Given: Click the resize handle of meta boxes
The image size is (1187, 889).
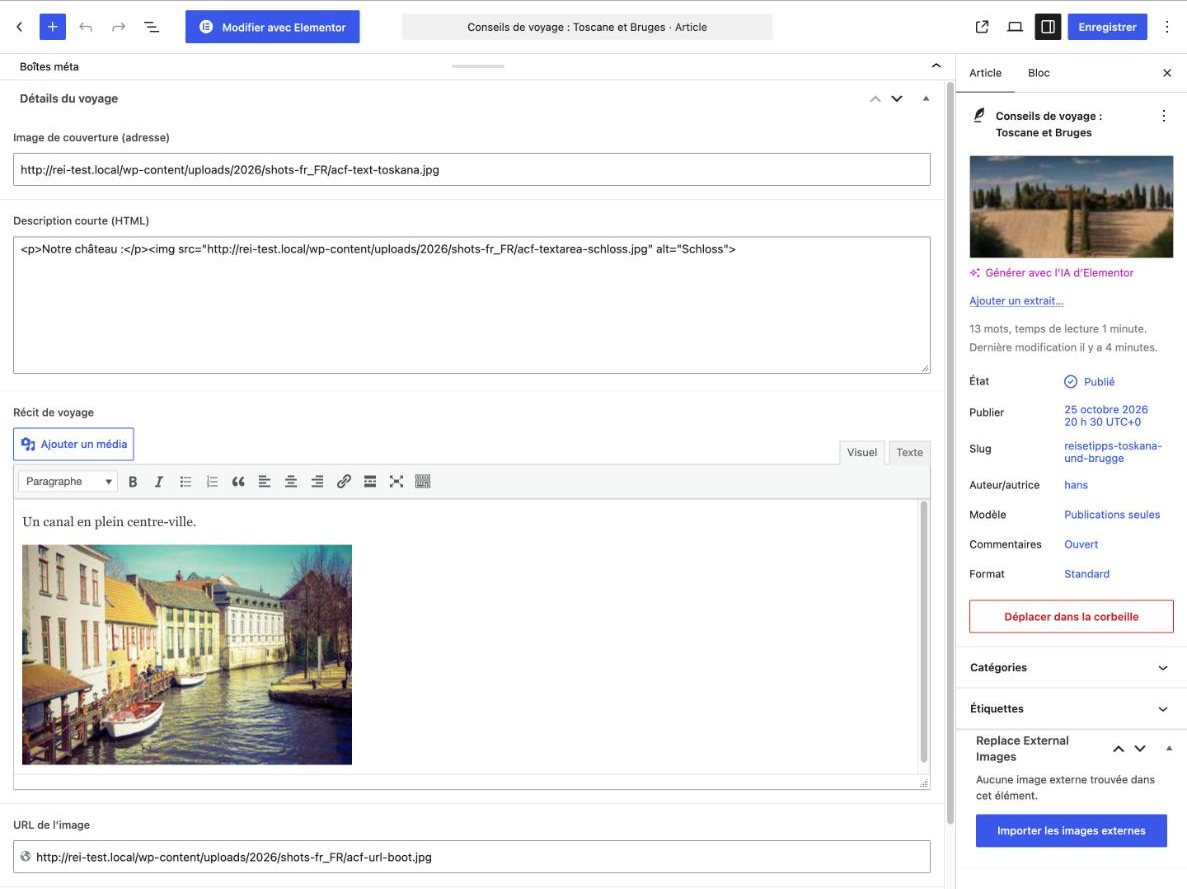Looking at the screenshot, I should coord(478,66).
